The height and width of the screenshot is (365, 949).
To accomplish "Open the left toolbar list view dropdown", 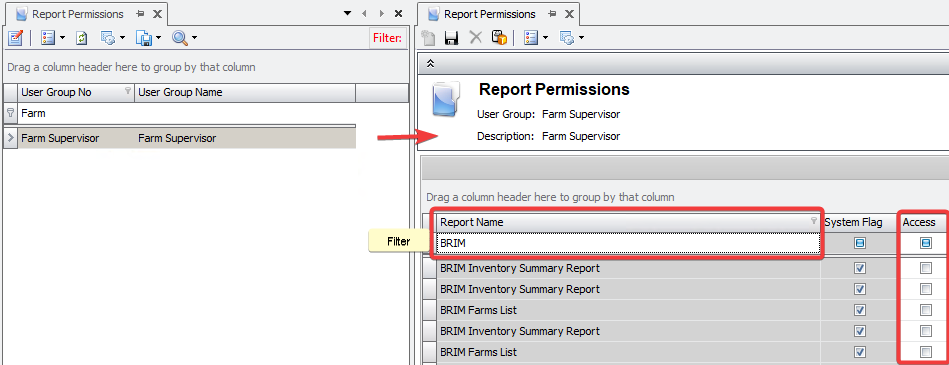I will (63, 38).
